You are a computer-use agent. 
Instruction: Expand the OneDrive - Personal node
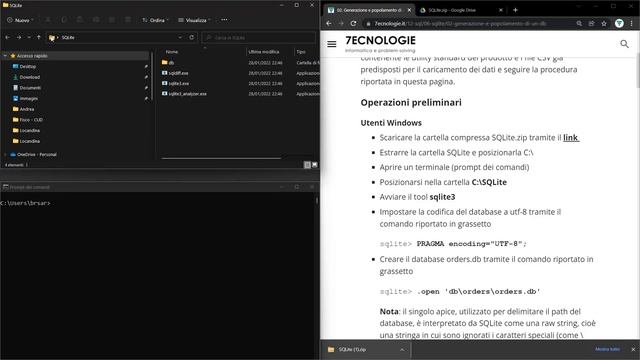click(x=5, y=154)
